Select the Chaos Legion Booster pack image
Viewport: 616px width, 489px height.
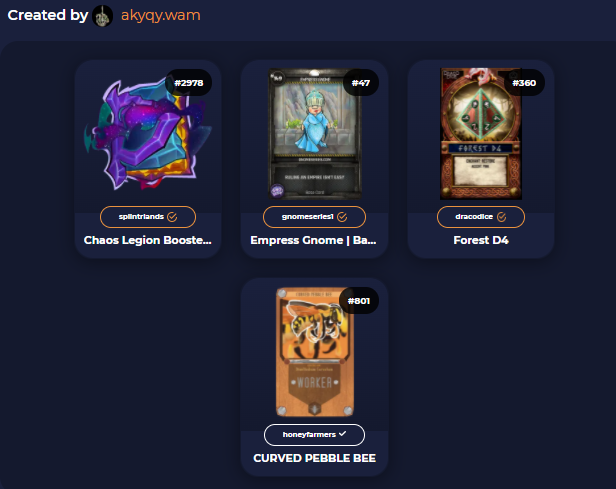[148, 134]
